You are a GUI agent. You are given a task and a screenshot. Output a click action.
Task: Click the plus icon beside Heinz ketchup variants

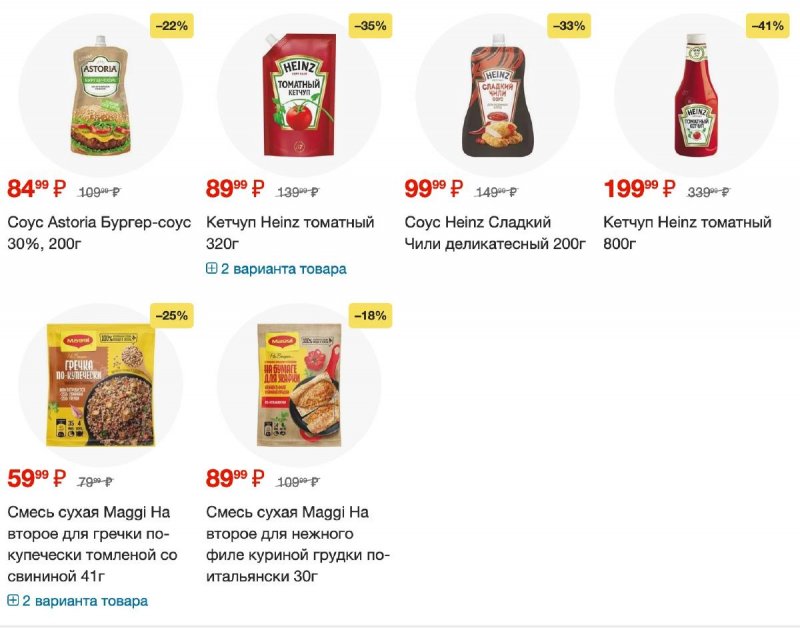tap(211, 268)
